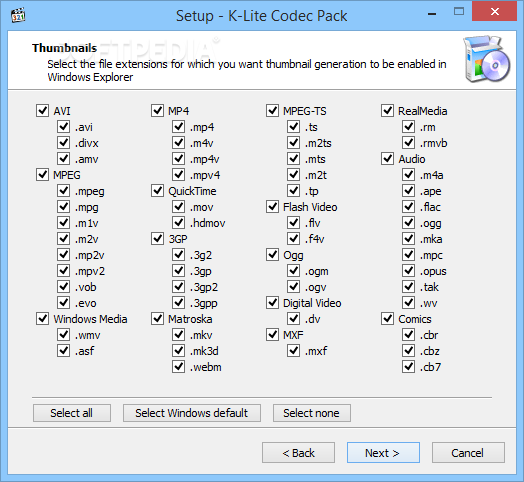
Task: Uncheck the AVI group checkbox
Action: coord(42,110)
